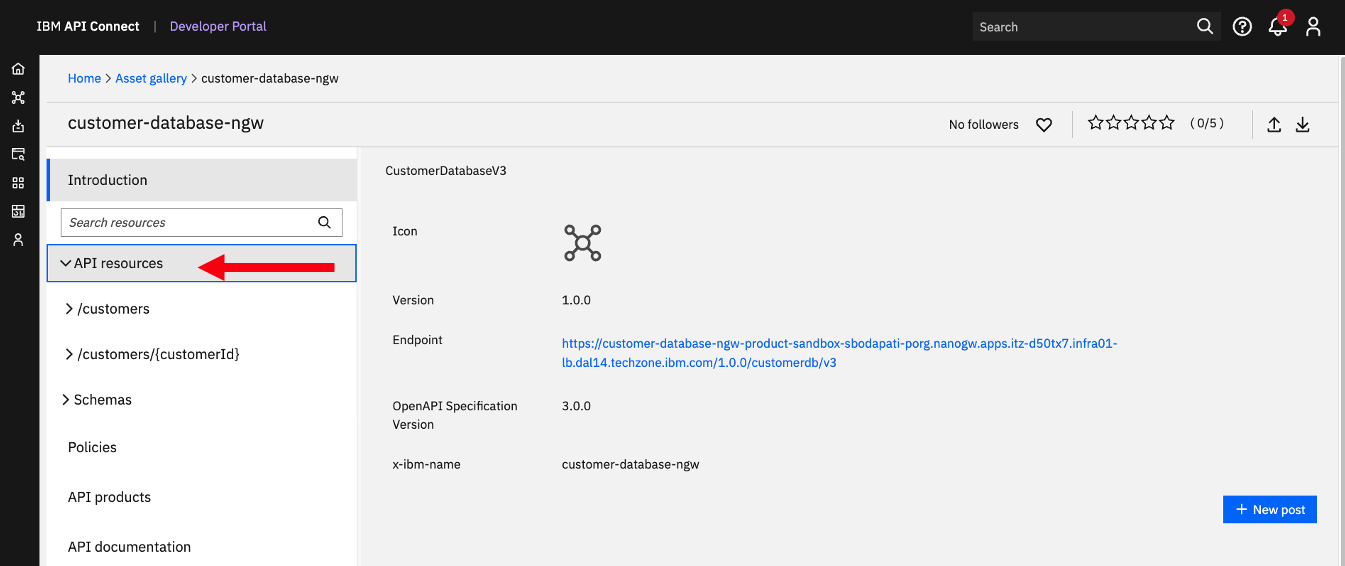
Task: Click the download icon near the rating stars
Action: [1303, 124]
